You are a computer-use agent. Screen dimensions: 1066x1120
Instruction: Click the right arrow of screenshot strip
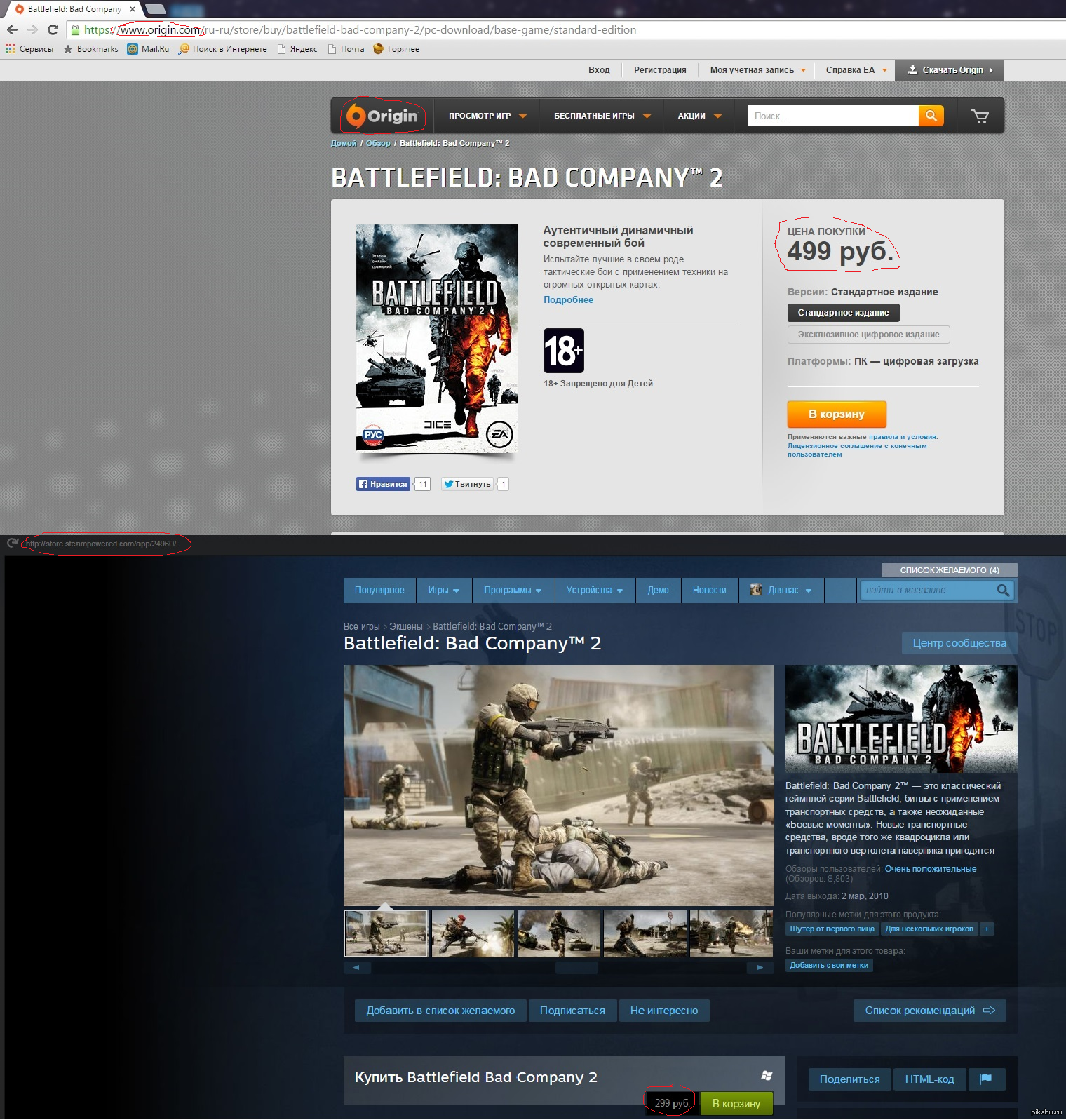point(760,967)
